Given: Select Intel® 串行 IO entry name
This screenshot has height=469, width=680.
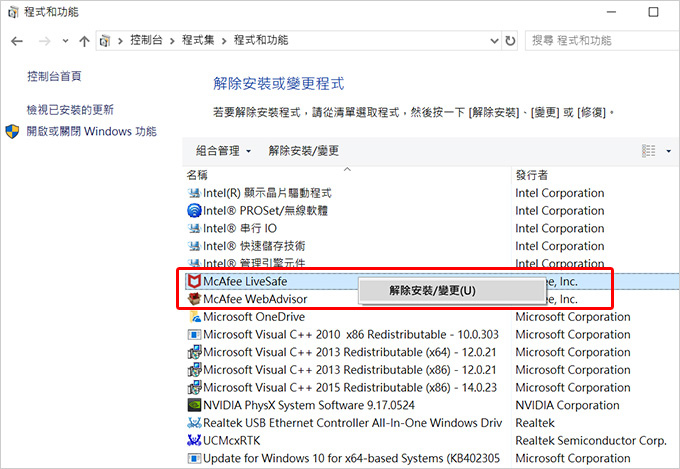Looking at the screenshot, I should point(240,228).
